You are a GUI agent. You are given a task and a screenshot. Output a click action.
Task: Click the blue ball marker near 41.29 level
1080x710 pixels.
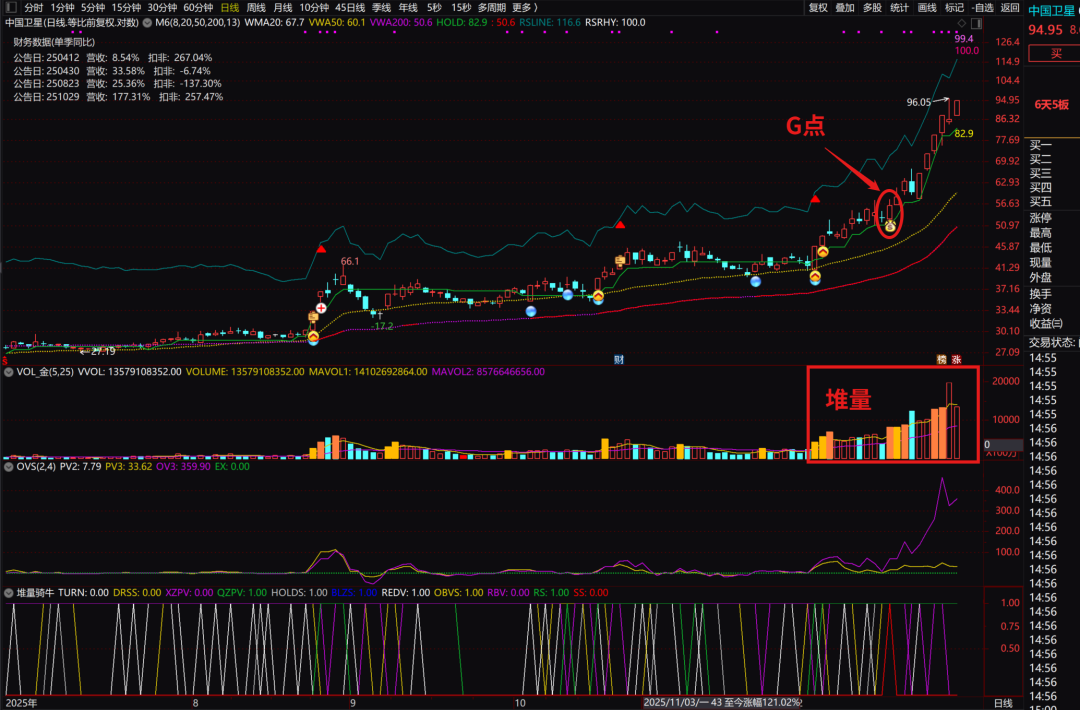[756, 281]
